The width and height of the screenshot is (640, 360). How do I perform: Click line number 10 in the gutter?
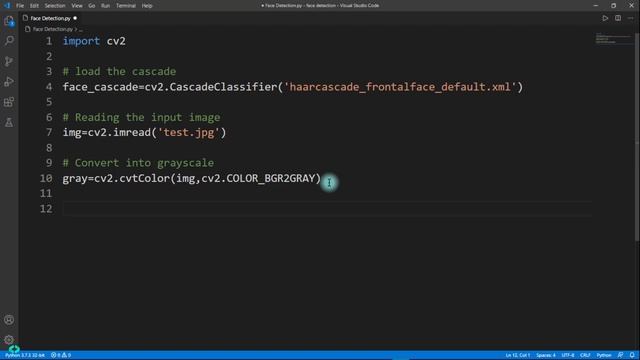(46, 178)
